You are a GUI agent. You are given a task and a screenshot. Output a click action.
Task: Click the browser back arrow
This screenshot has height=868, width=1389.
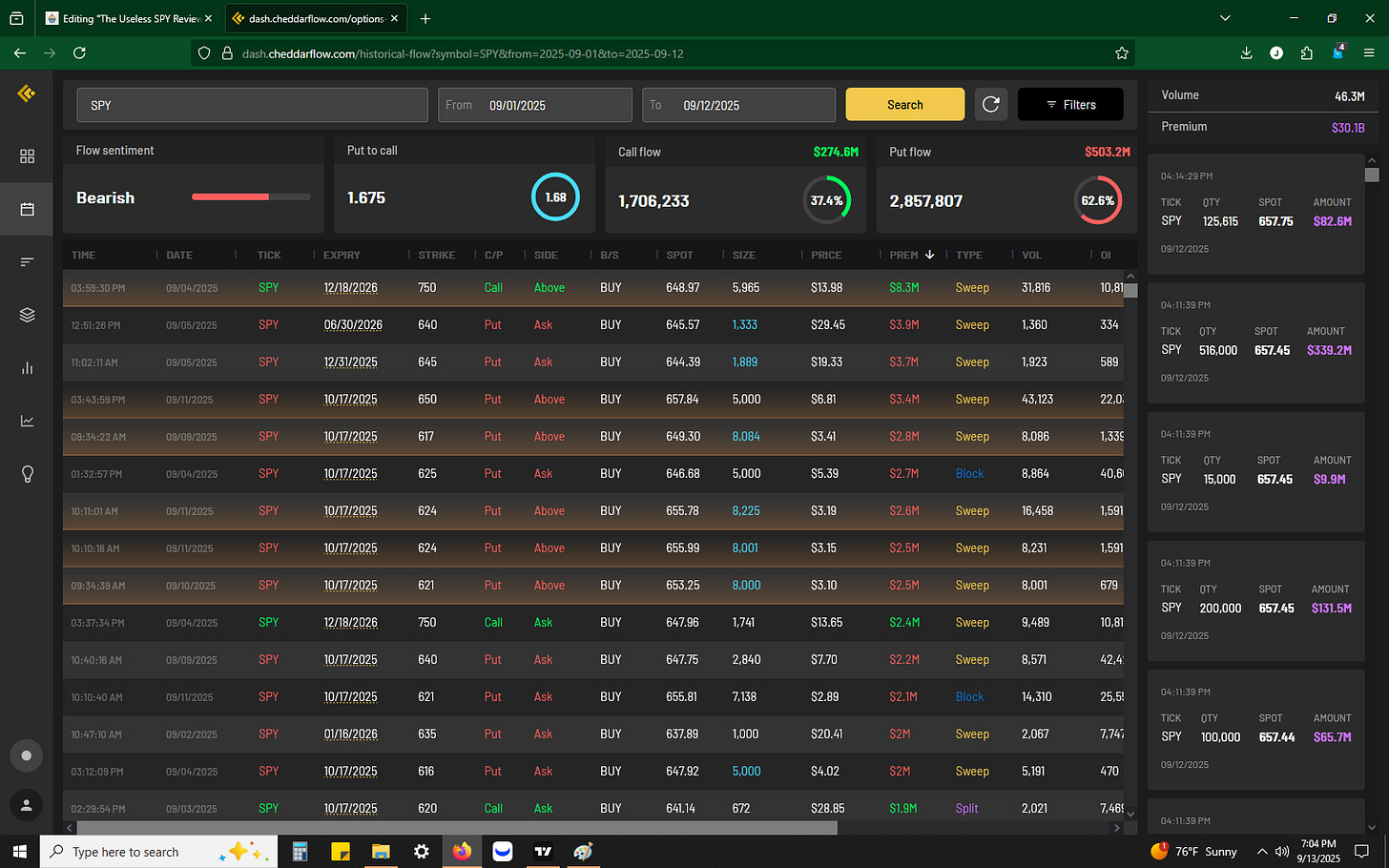[x=19, y=53]
